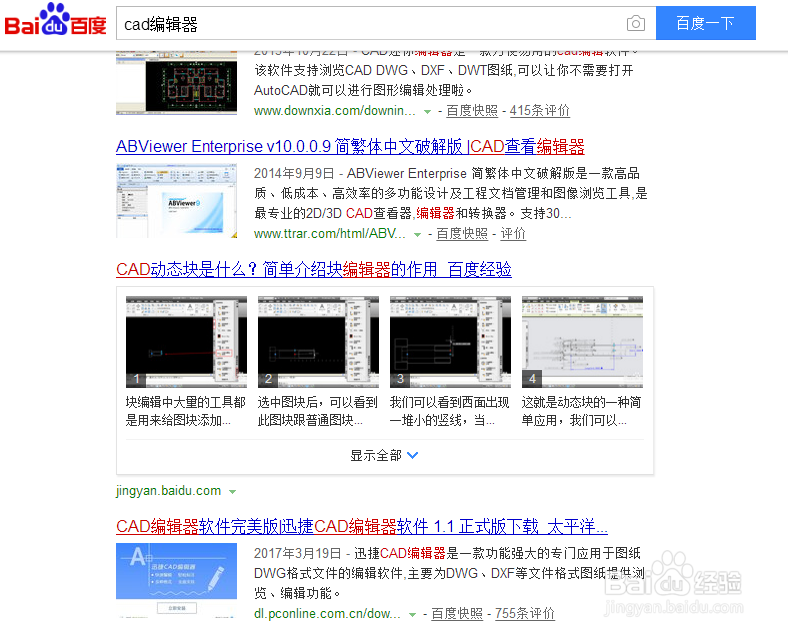Open step 3 thumbnail of Jingyan result
This screenshot has height=635, width=788.
pyautogui.click(x=450, y=342)
